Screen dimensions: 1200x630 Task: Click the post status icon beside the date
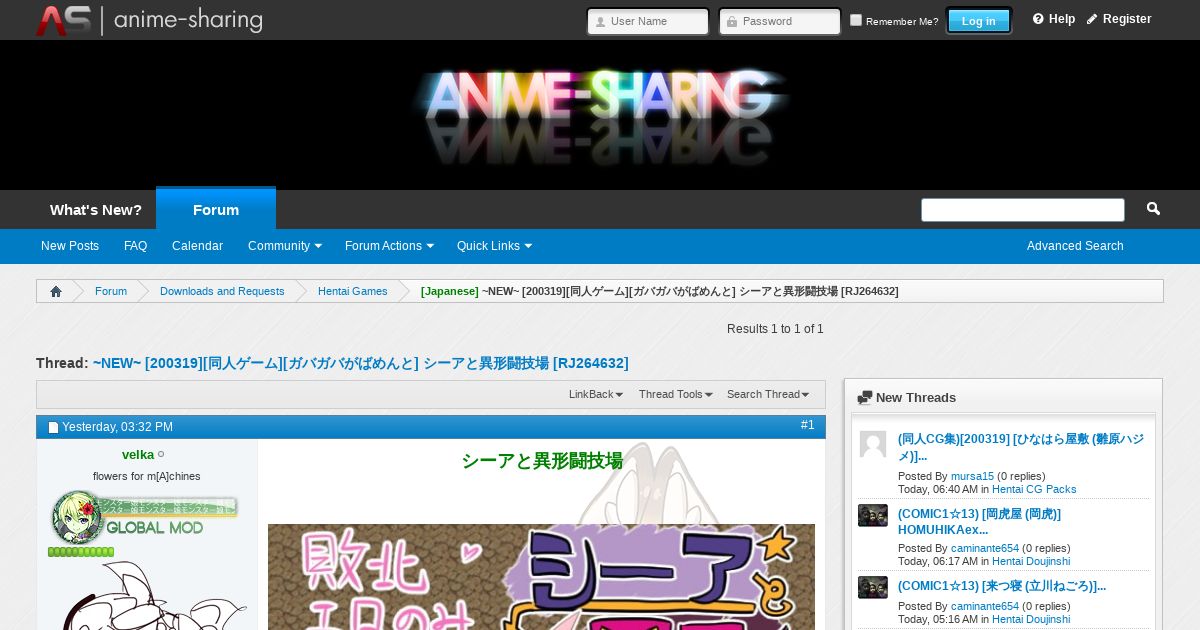click(x=53, y=427)
